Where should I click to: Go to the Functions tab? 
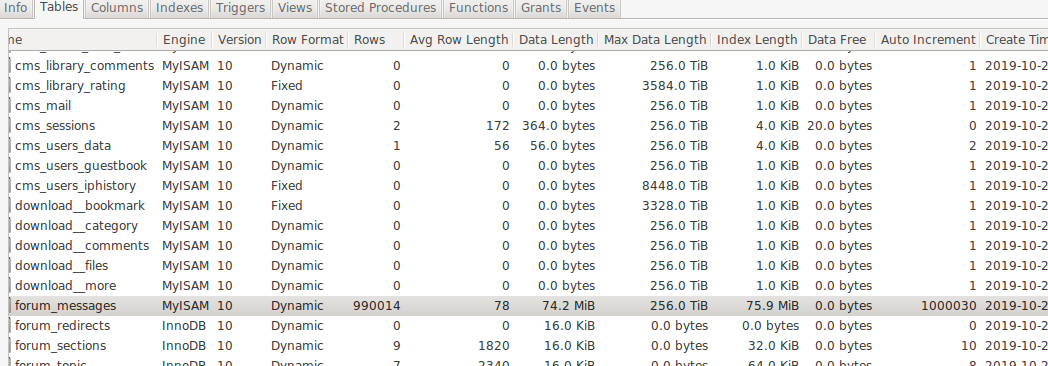click(479, 9)
